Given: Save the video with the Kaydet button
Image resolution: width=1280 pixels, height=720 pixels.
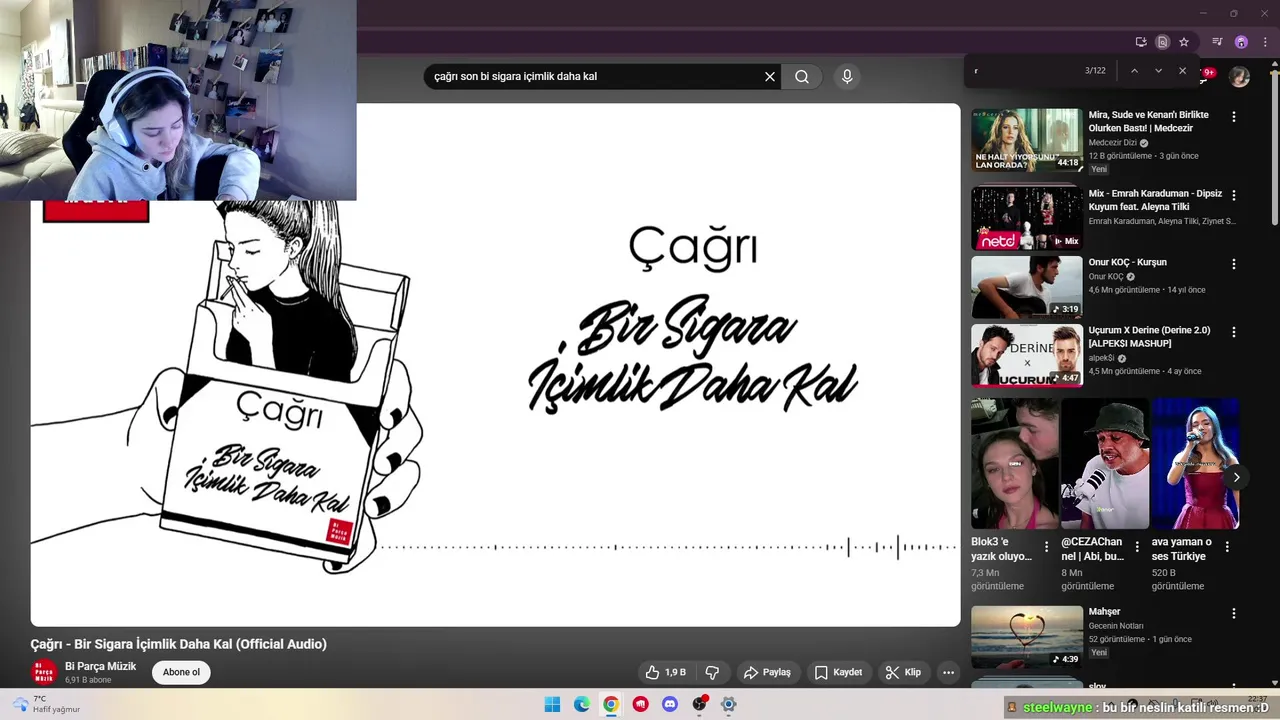Looking at the screenshot, I should pos(838,672).
